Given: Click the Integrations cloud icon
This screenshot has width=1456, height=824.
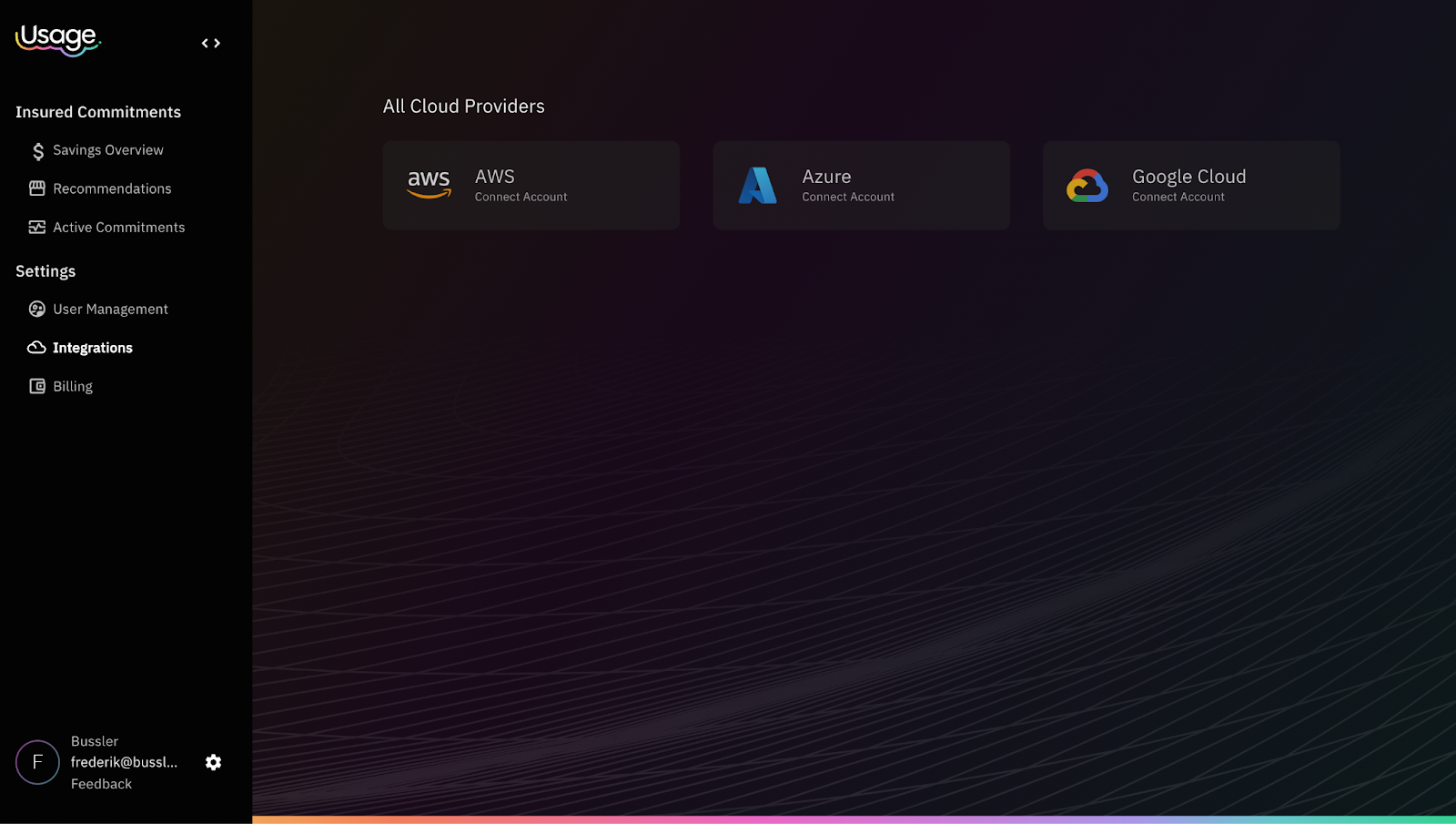Looking at the screenshot, I should pos(36,348).
